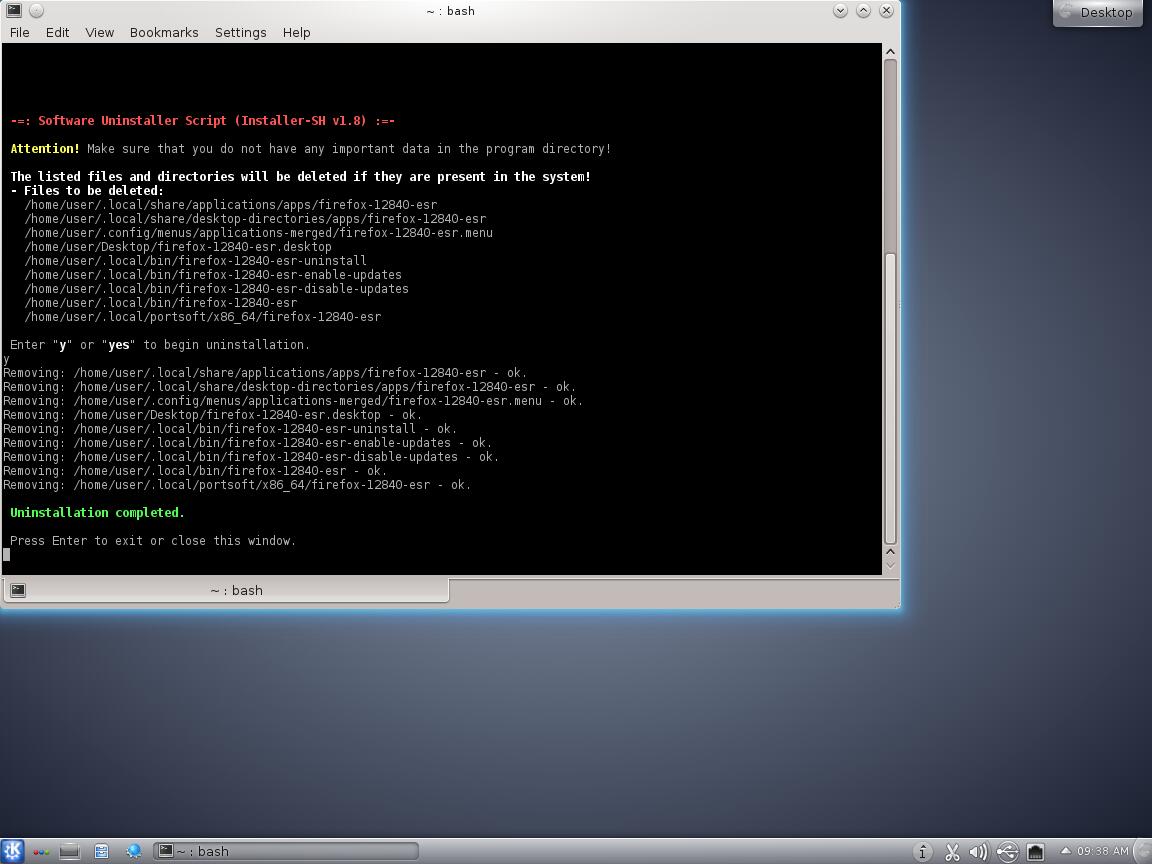
Task: Open the File menu in Konsole
Action: pos(20,32)
